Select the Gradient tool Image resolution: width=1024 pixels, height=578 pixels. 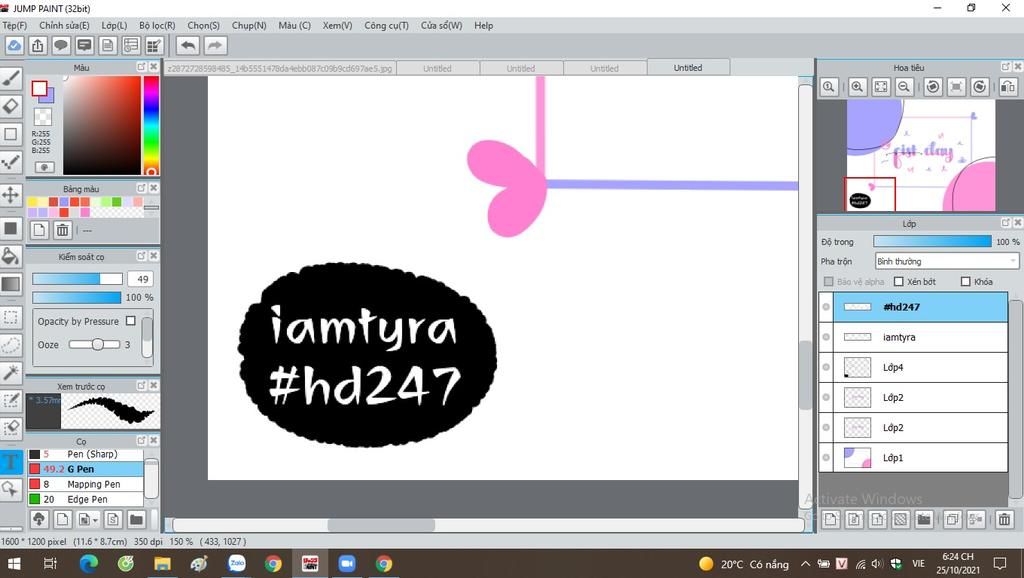pos(11,284)
